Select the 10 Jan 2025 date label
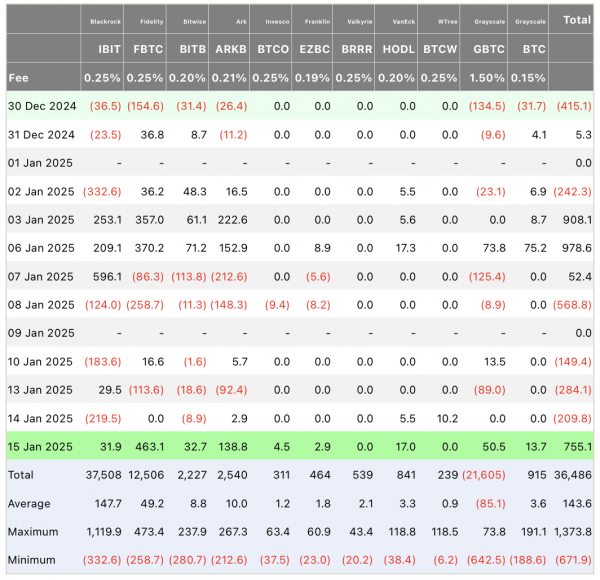The image size is (600, 580). (40, 362)
